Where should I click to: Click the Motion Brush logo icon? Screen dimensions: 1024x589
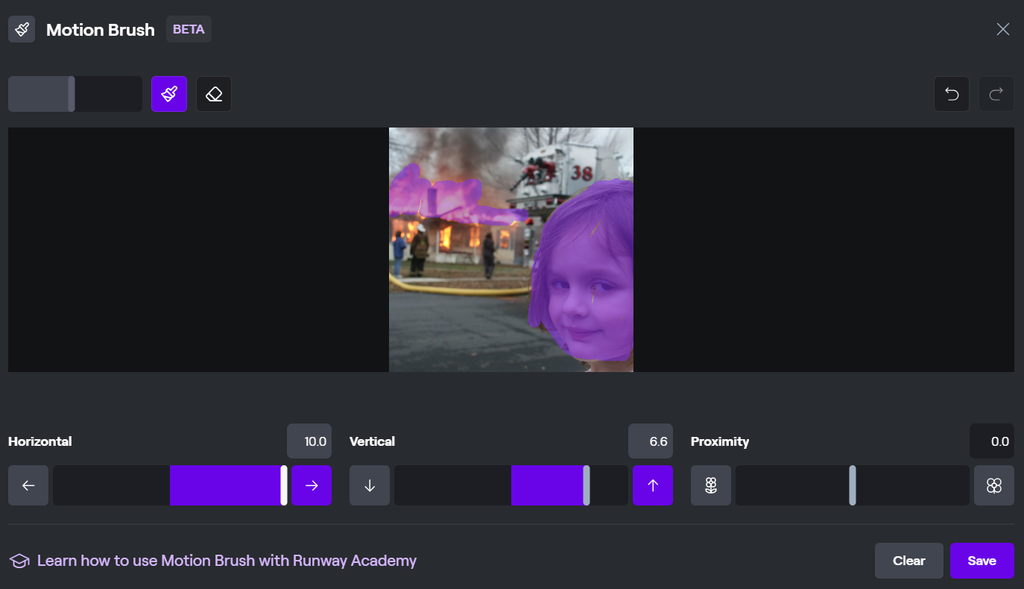point(22,29)
